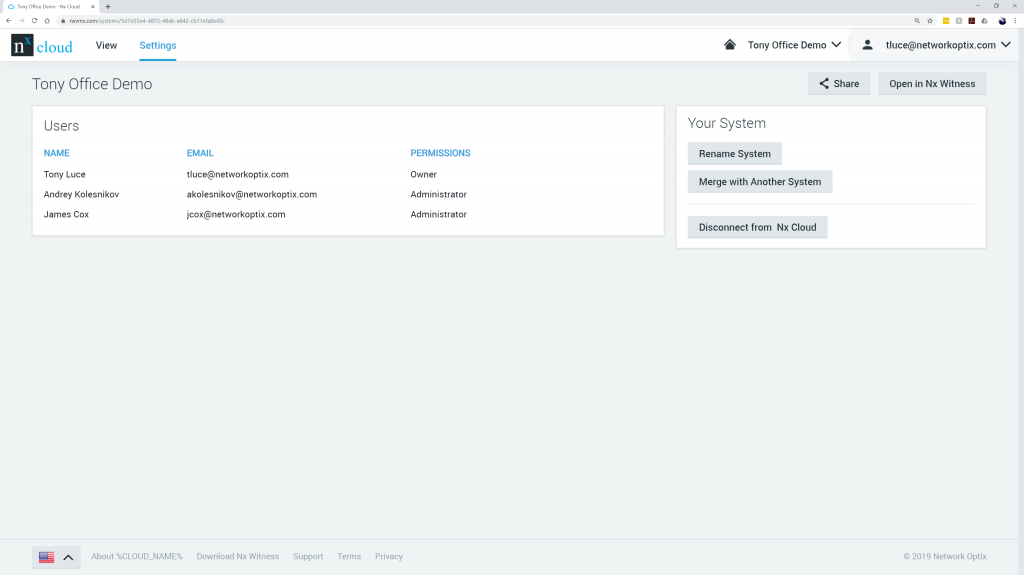Open the Chrome three-dot menu
1024x575 pixels.
point(1015,20)
